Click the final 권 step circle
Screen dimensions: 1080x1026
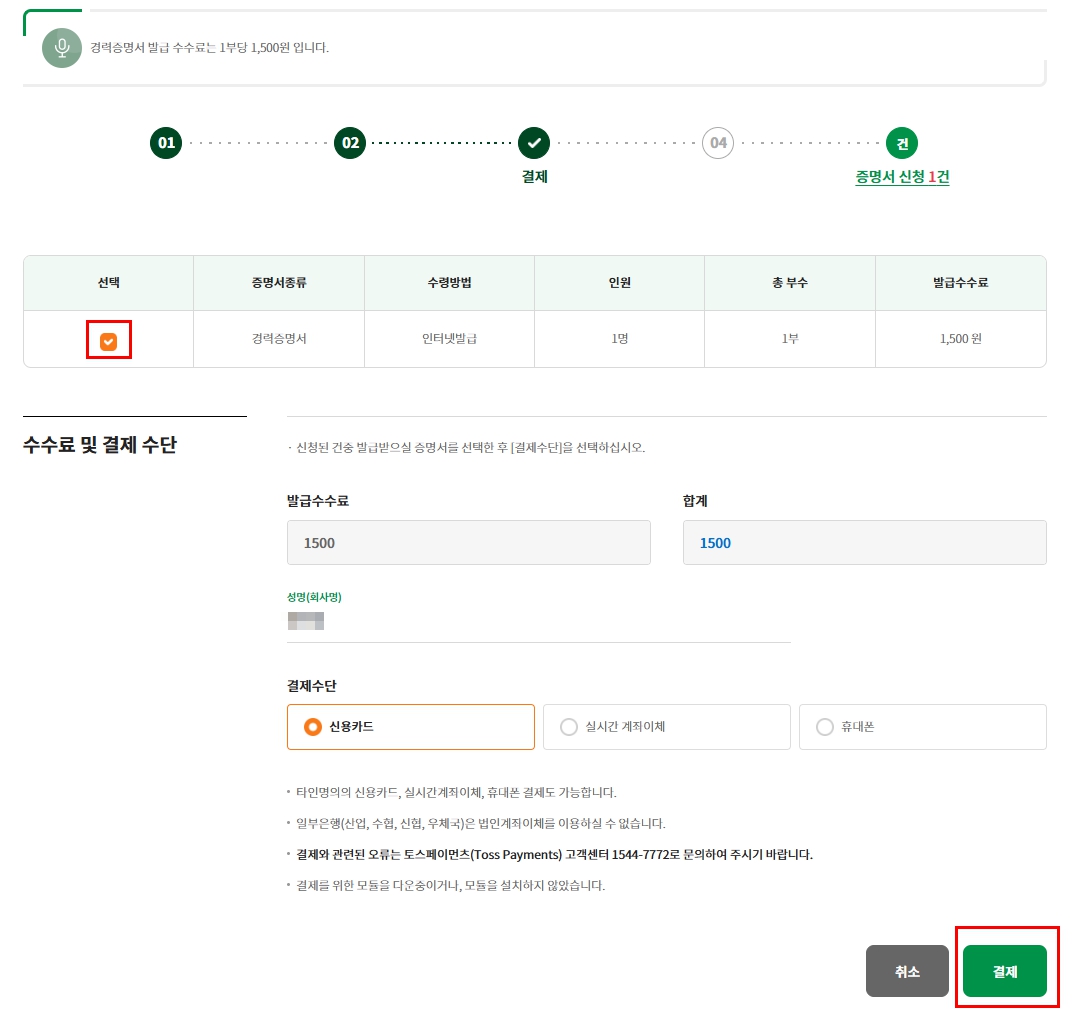click(x=902, y=142)
